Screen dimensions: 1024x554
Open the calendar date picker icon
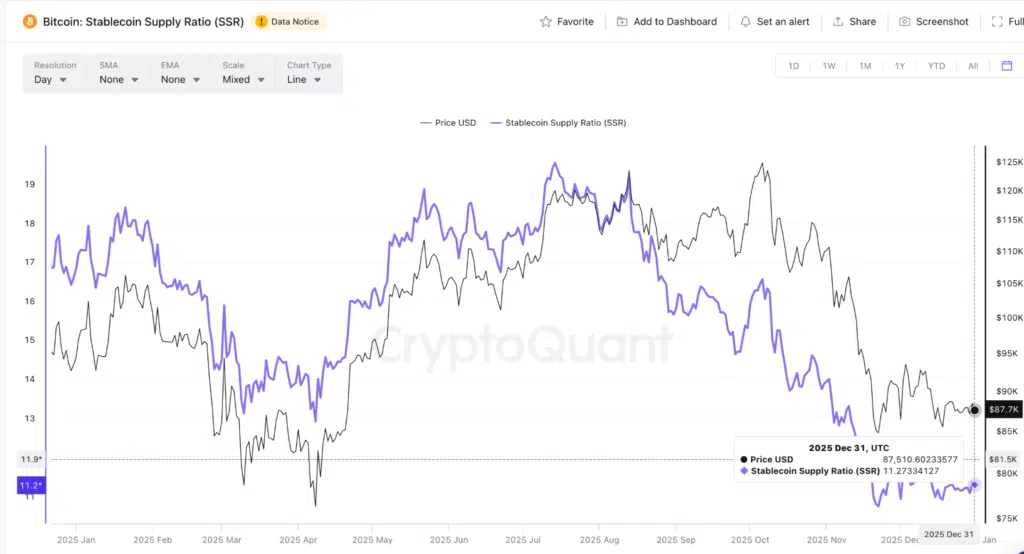(x=1007, y=66)
